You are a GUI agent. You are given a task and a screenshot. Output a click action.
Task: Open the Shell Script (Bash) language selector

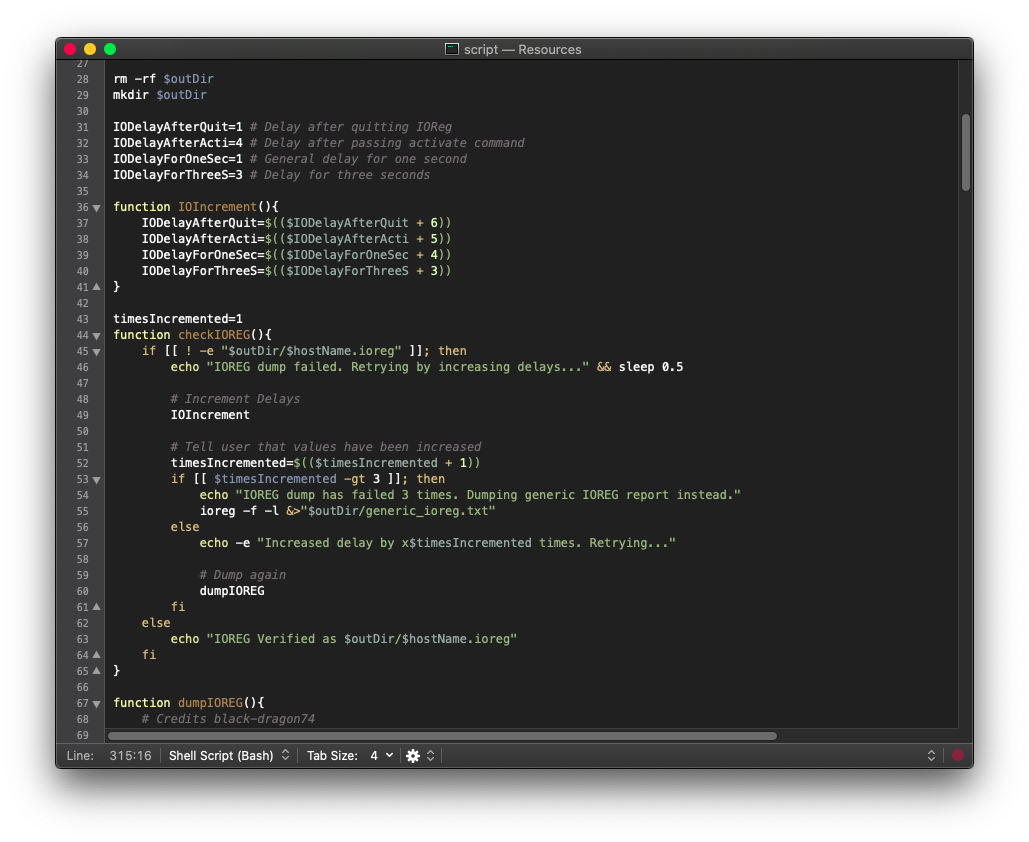coord(228,755)
